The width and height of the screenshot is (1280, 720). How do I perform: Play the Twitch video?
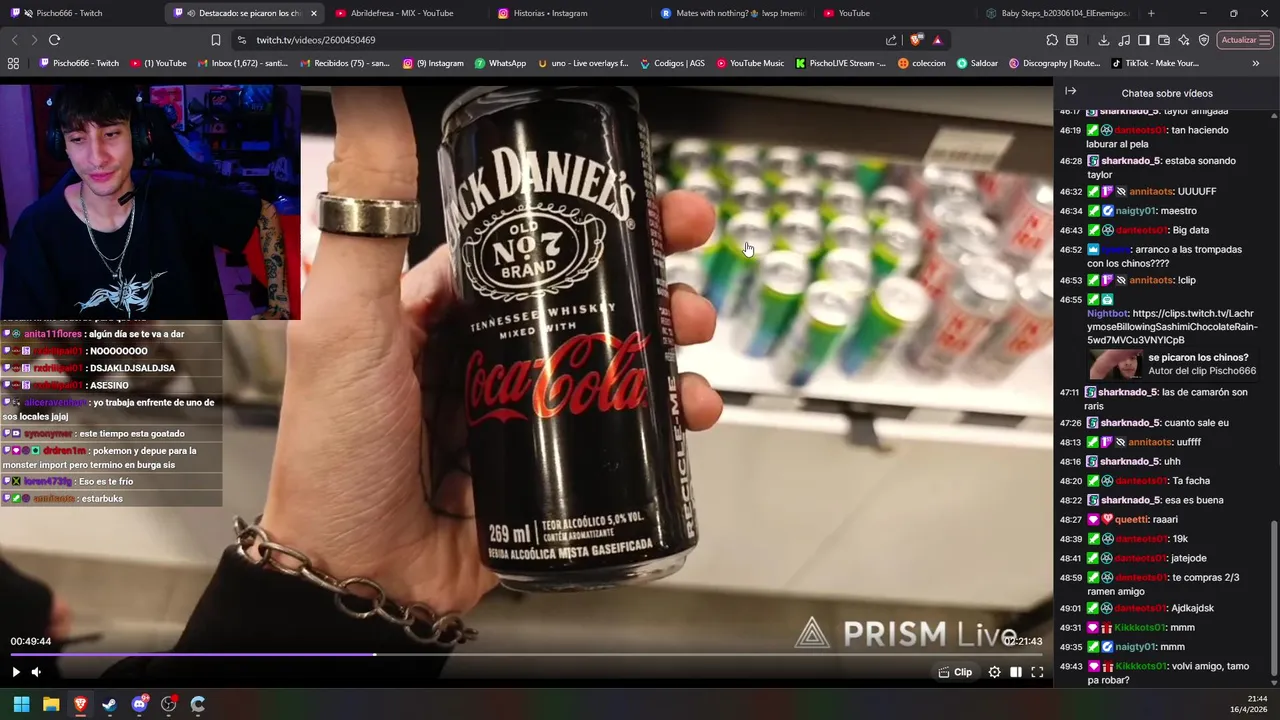15,672
